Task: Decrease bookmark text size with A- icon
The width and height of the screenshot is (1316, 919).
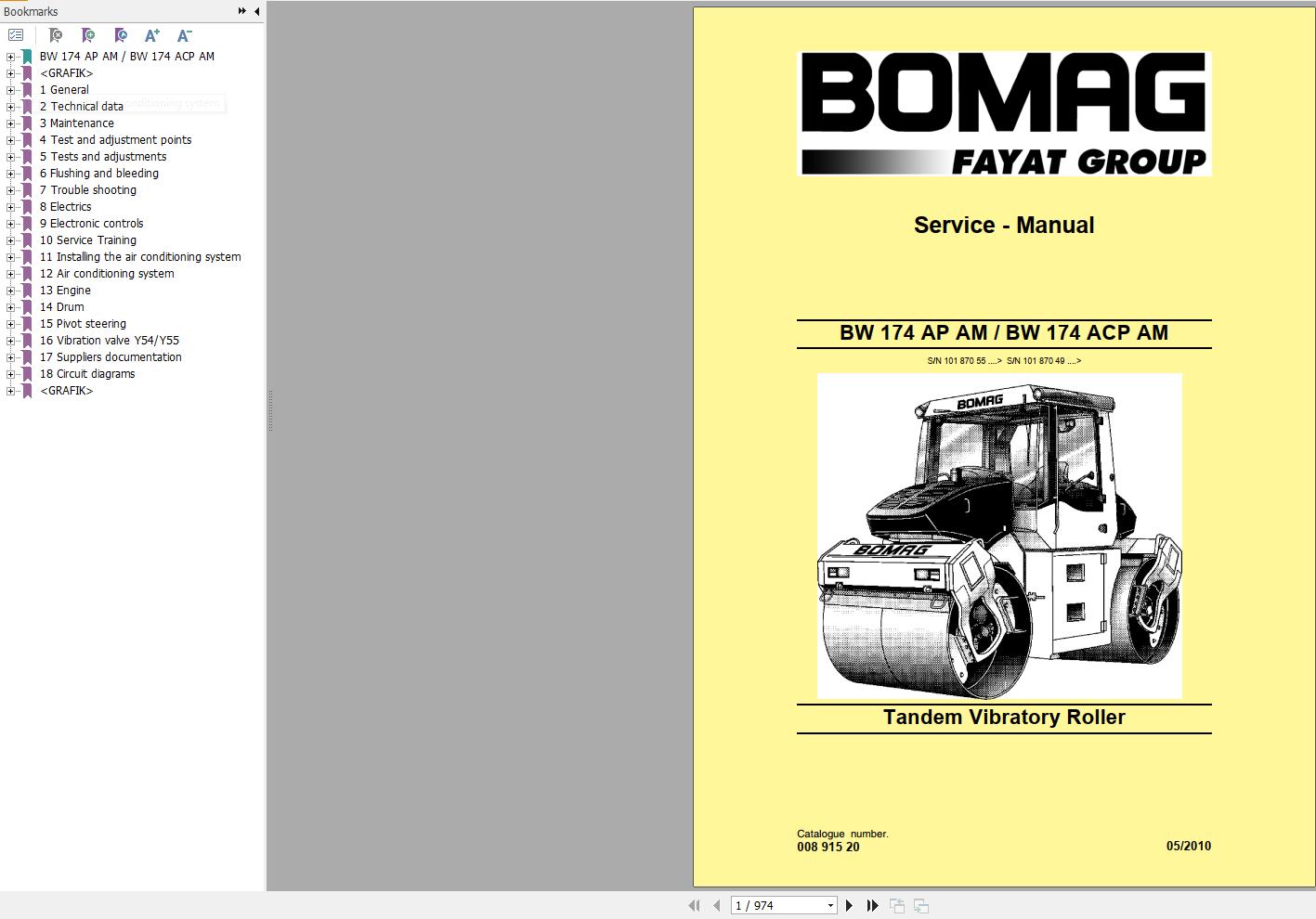Action: tap(184, 35)
